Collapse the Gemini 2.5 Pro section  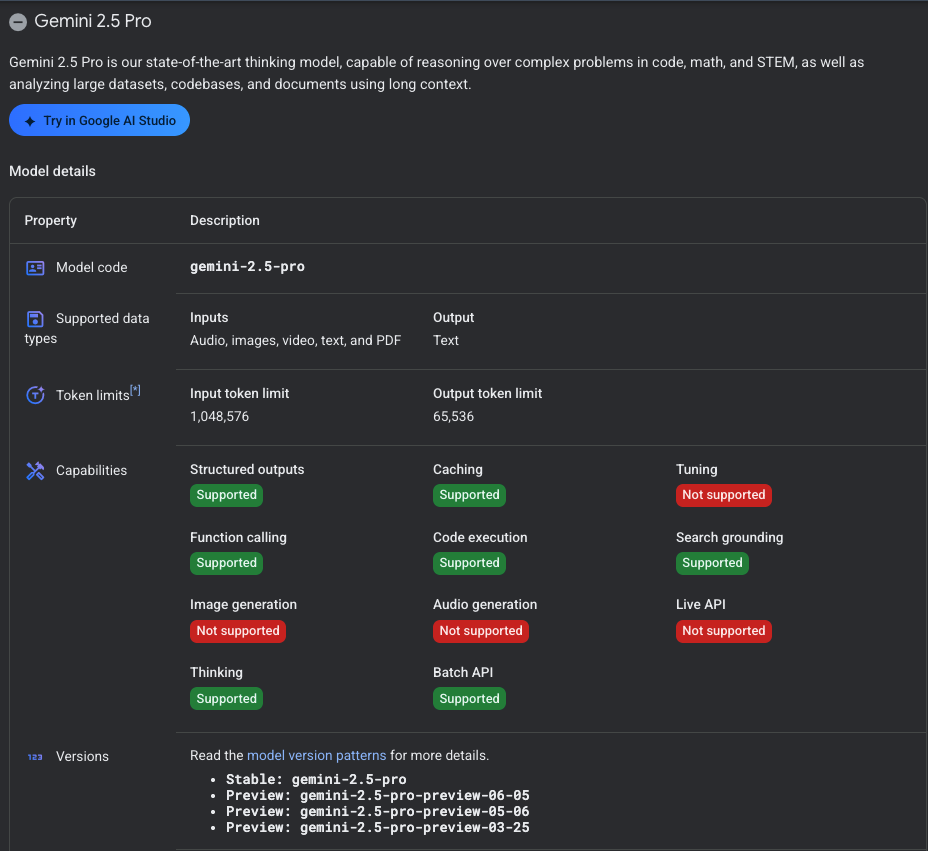tap(17, 22)
